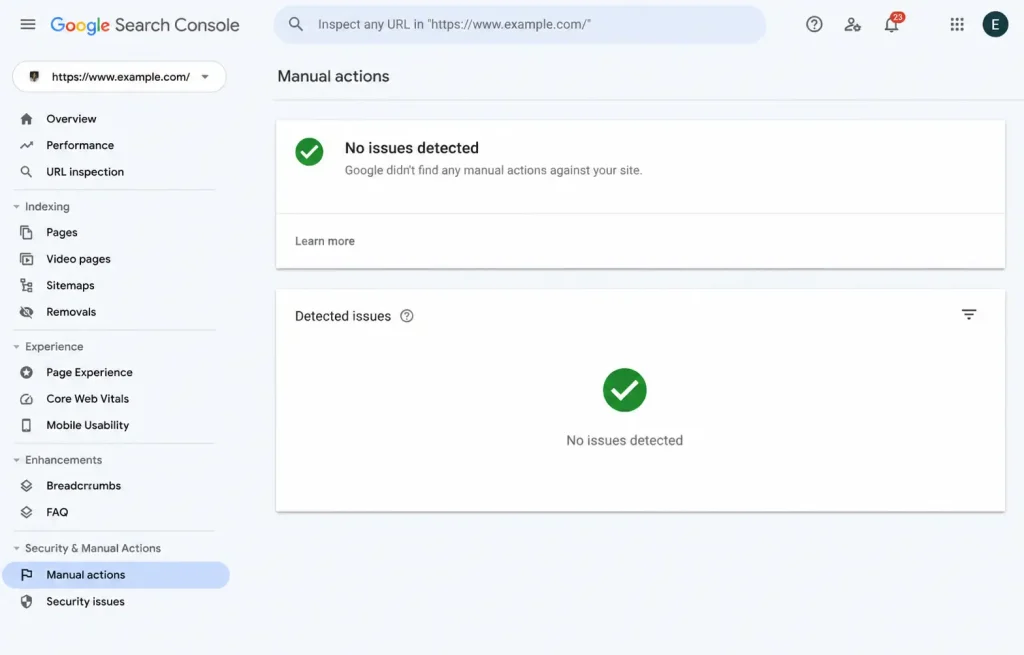This screenshot has height=655, width=1024.
Task: Click the Removals crossed-eye icon
Action: 26,312
